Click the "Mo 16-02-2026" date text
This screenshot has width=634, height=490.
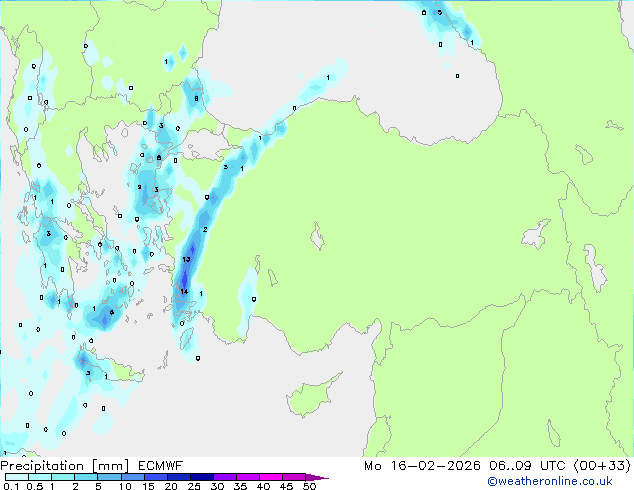(x=422, y=466)
